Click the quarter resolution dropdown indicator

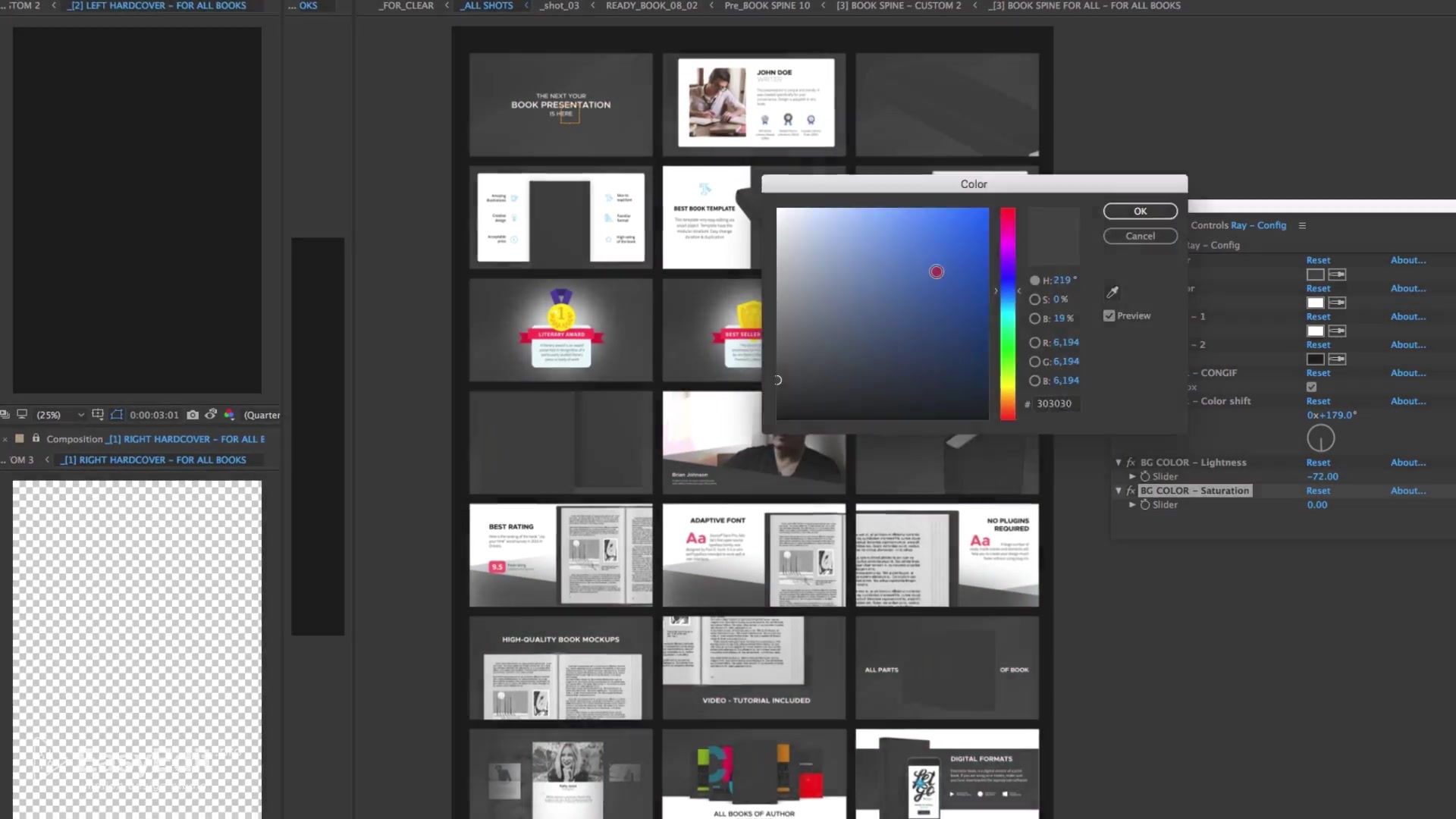tap(262, 414)
